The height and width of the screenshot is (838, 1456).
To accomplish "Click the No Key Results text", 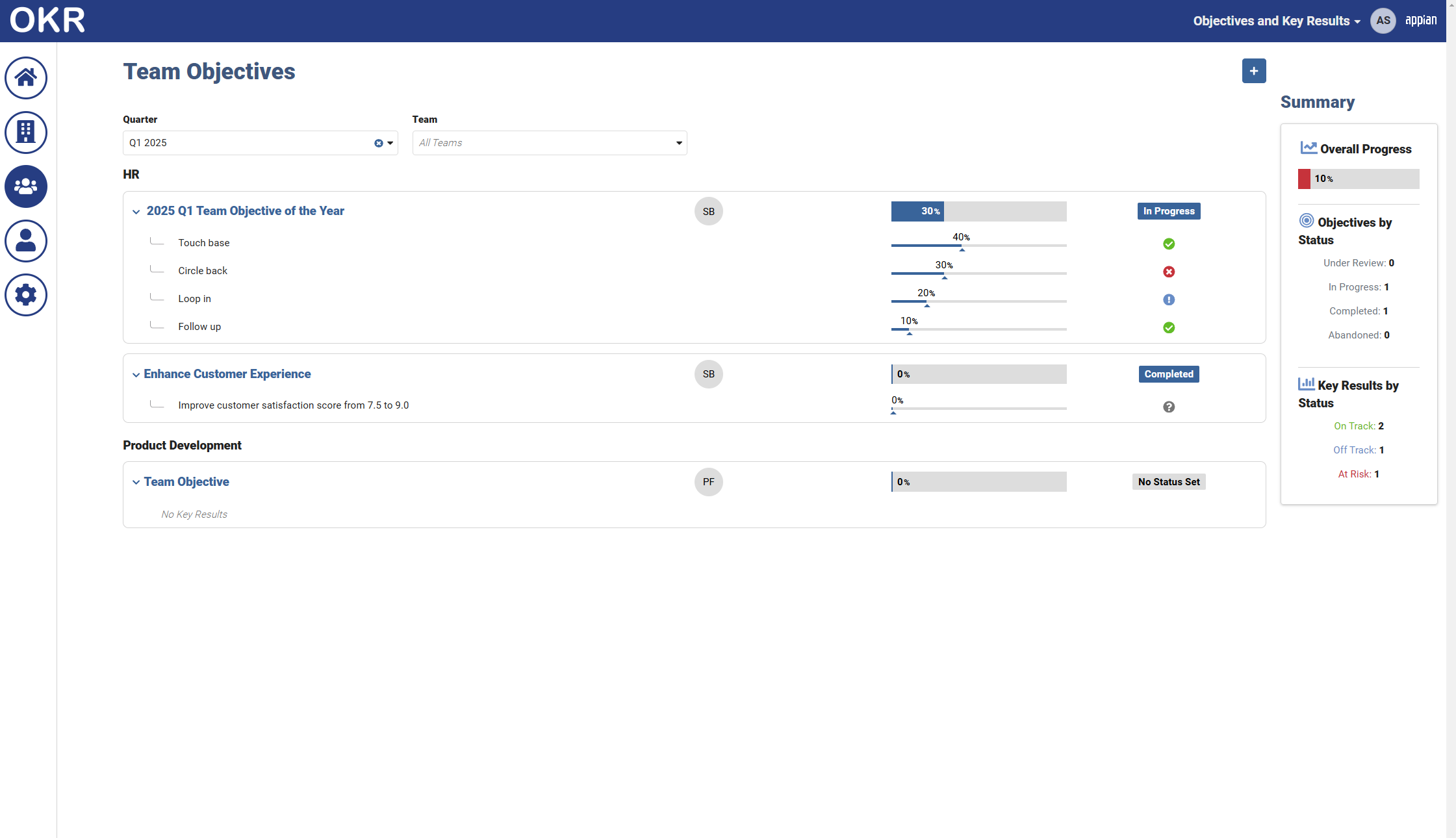I will [194, 514].
